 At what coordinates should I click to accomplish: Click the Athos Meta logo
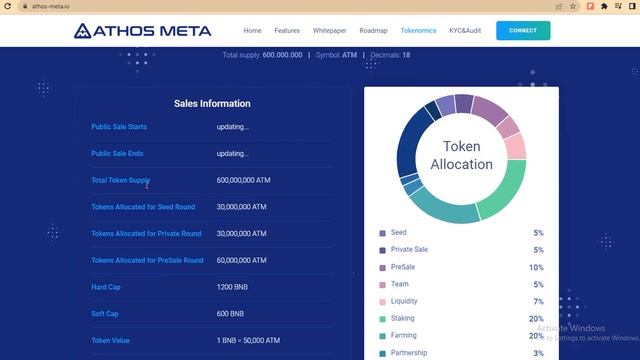click(142, 31)
